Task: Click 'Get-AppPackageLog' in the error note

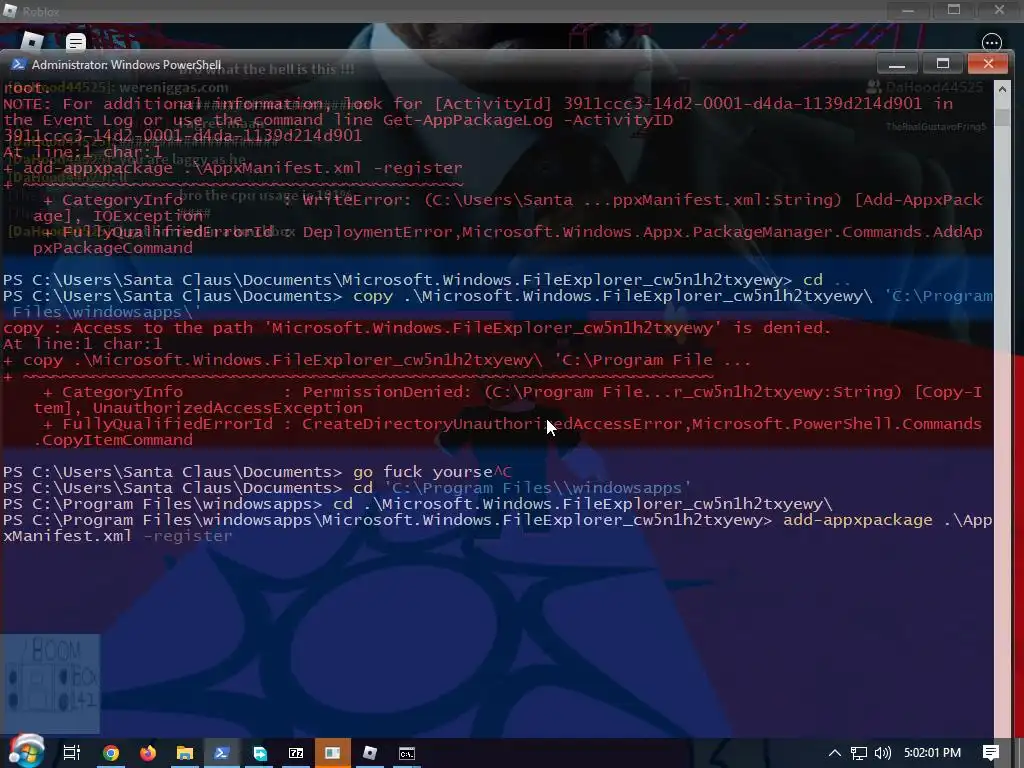Action: (x=468, y=120)
